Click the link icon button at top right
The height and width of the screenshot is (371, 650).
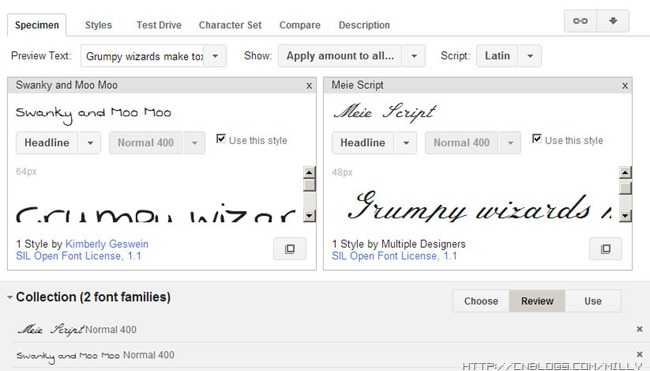580,21
